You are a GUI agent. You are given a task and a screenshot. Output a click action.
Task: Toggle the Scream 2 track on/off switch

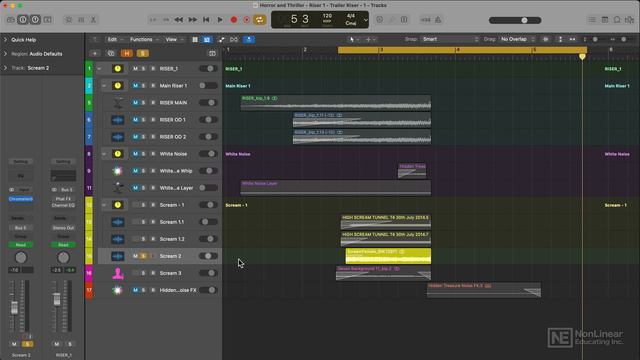click(208, 256)
